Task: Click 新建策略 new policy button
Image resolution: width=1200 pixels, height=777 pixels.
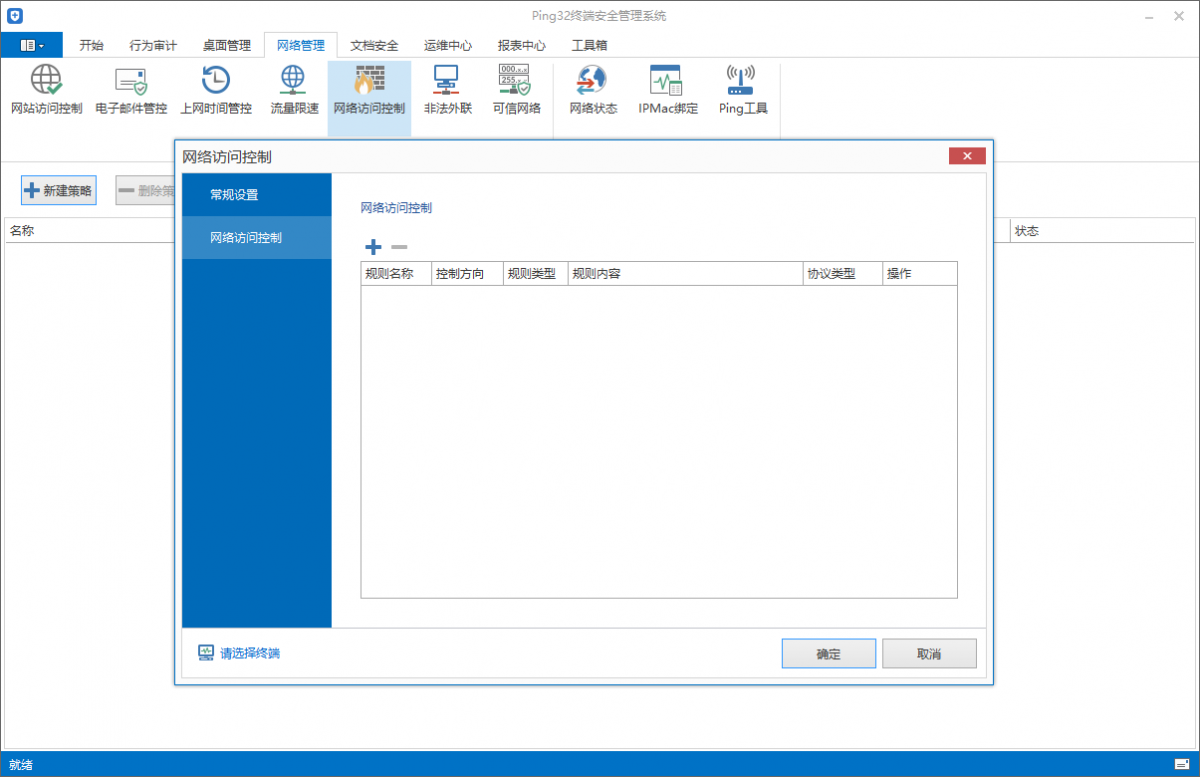Action: click(x=59, y=191)
